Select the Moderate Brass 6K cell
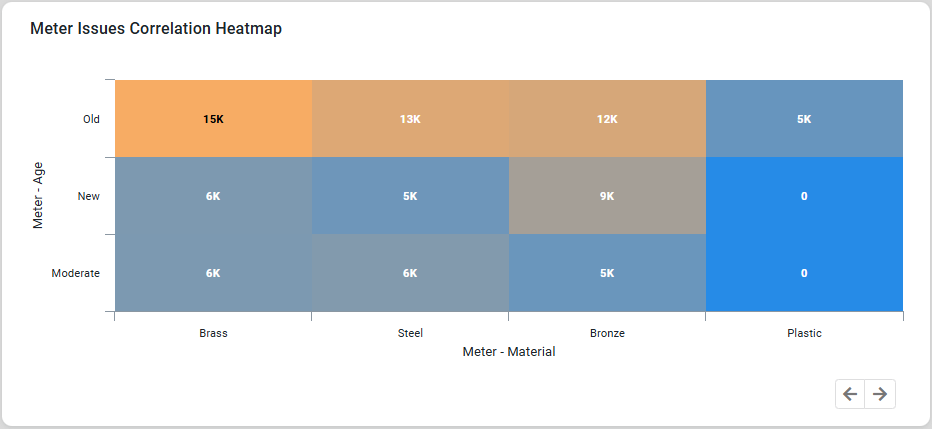Viewport: 932px width, 429px height. click(213, 273)
